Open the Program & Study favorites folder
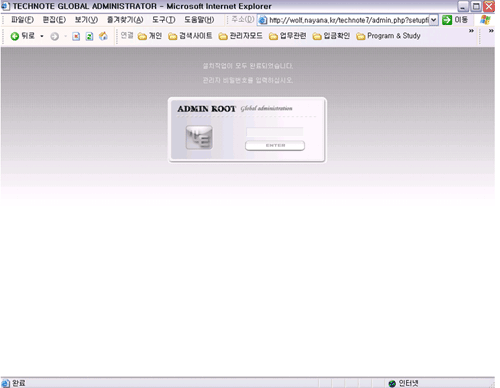 point(388,36)
